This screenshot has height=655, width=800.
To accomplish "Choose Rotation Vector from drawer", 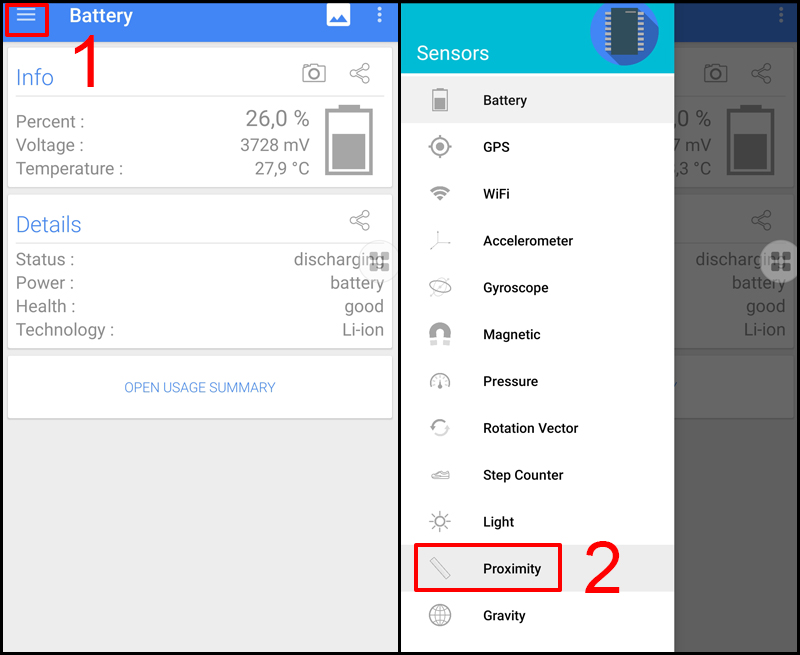I will (537, 429).
